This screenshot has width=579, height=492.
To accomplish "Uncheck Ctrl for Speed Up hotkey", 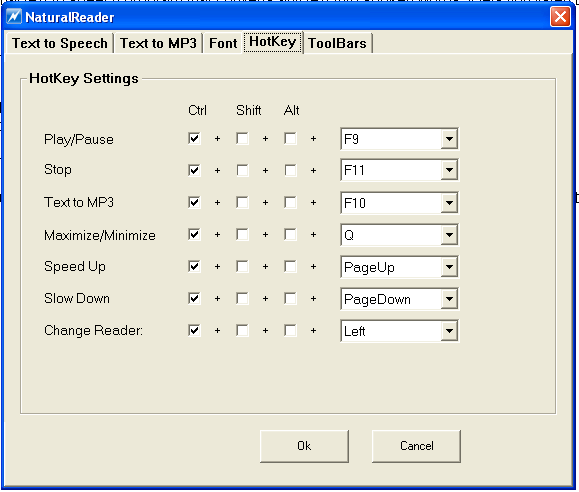I will [x=194, y=266].
